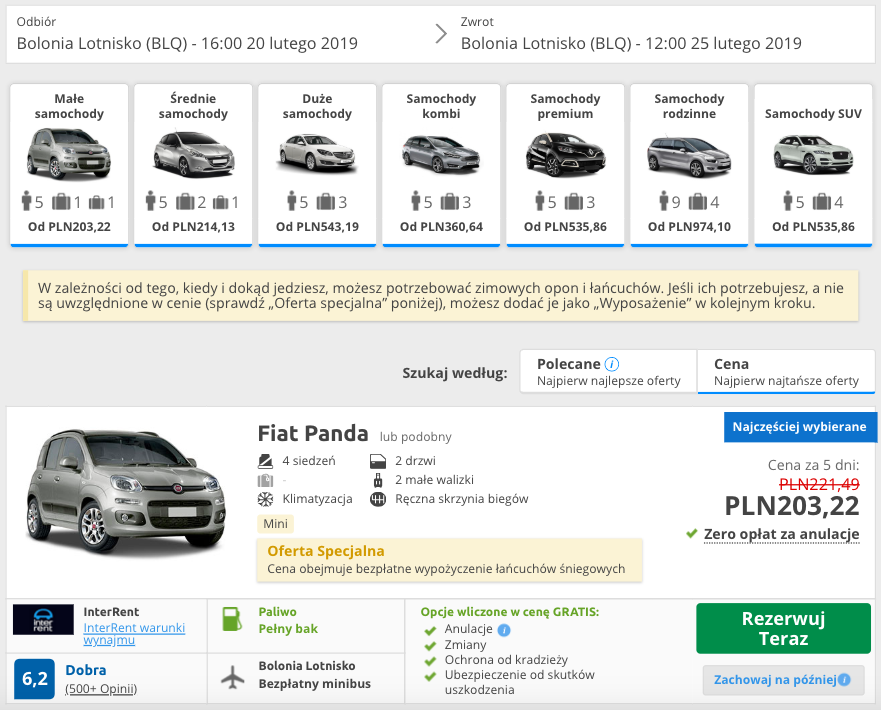Select the Samochody premium category card
This screenshot has width=881, height=710.
pos(565,165)
